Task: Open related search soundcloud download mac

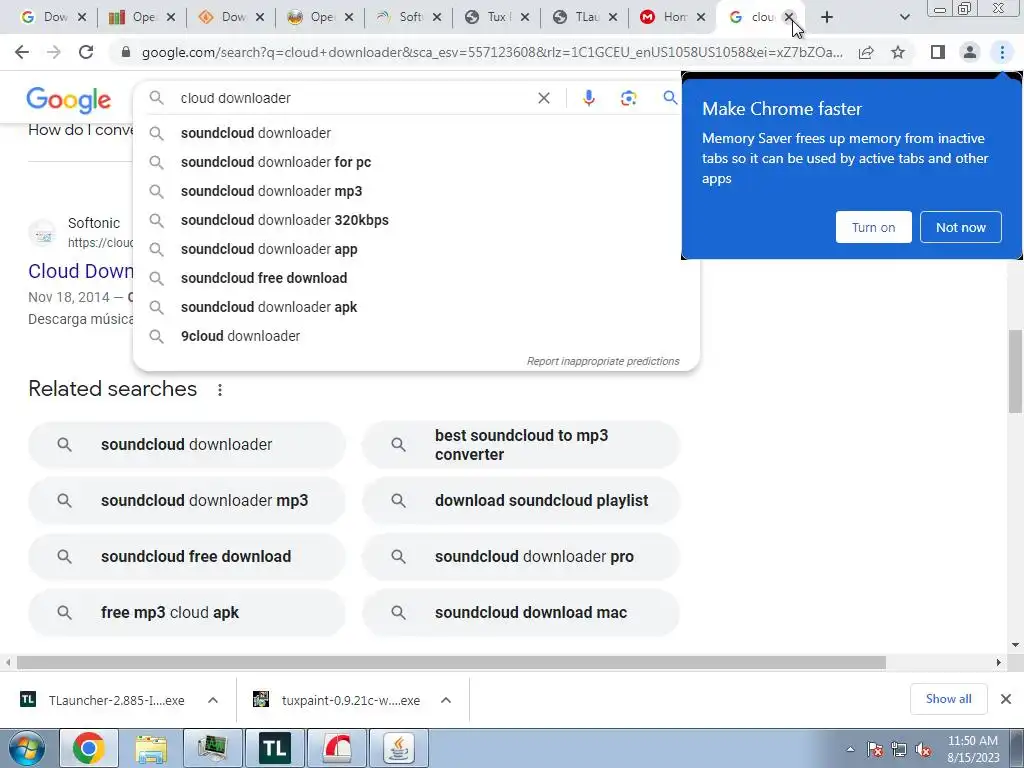Action: point(520,613)
